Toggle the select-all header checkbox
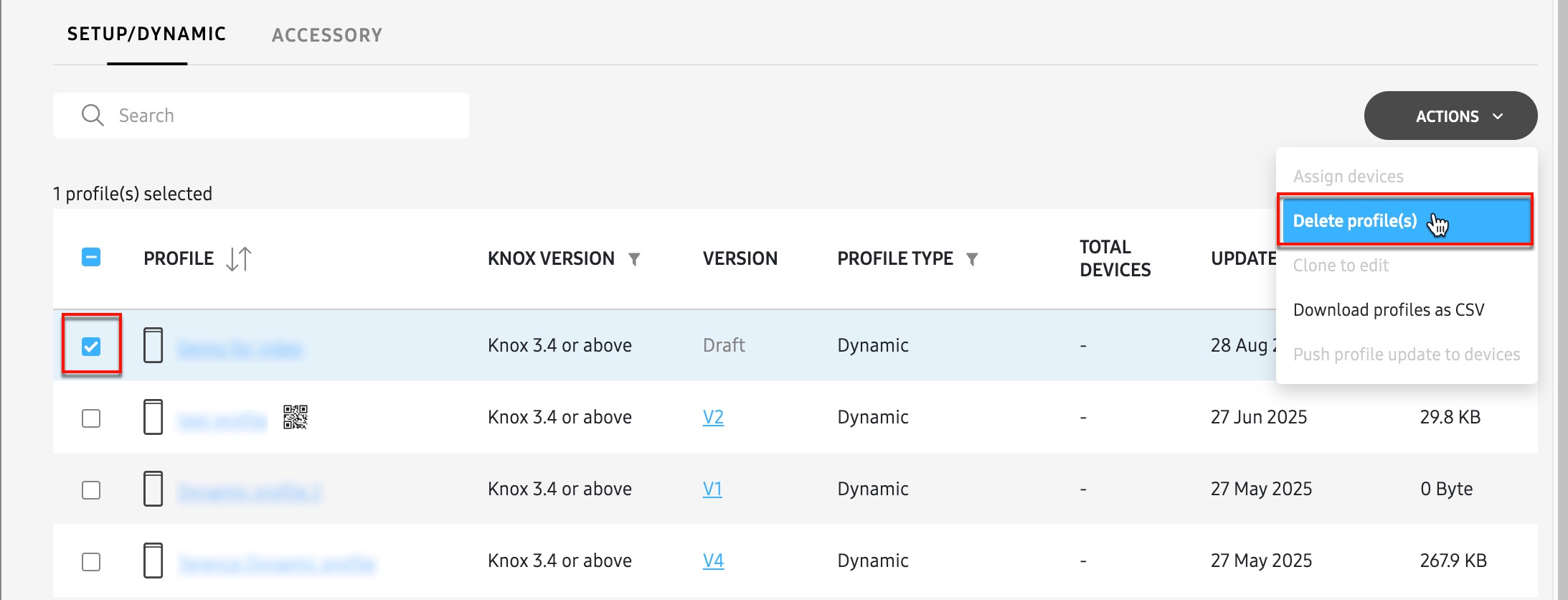This screenshot has height=600, width=1568. coord(91,257)
